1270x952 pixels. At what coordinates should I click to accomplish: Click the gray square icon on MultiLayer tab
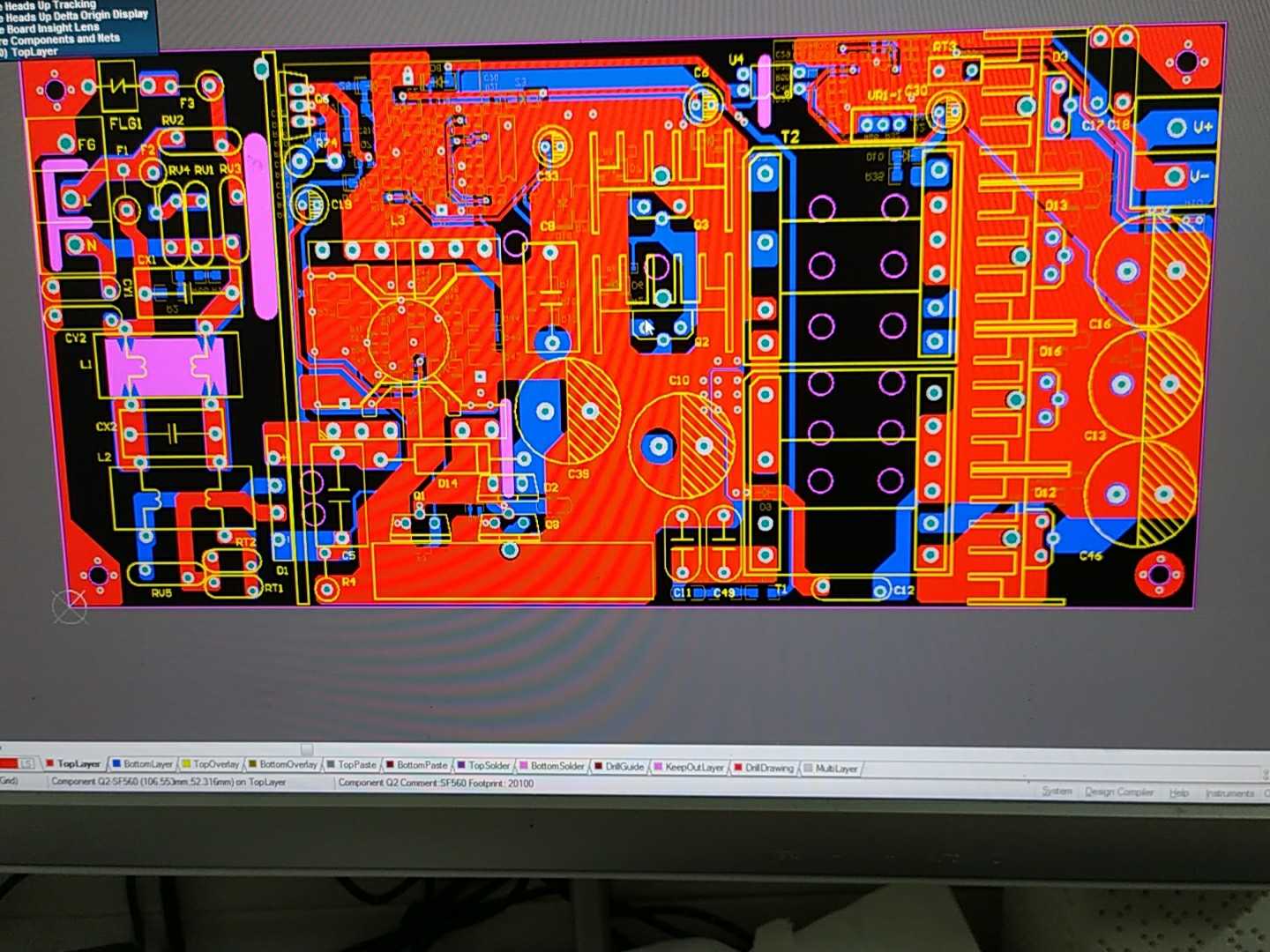coord(808,767)
